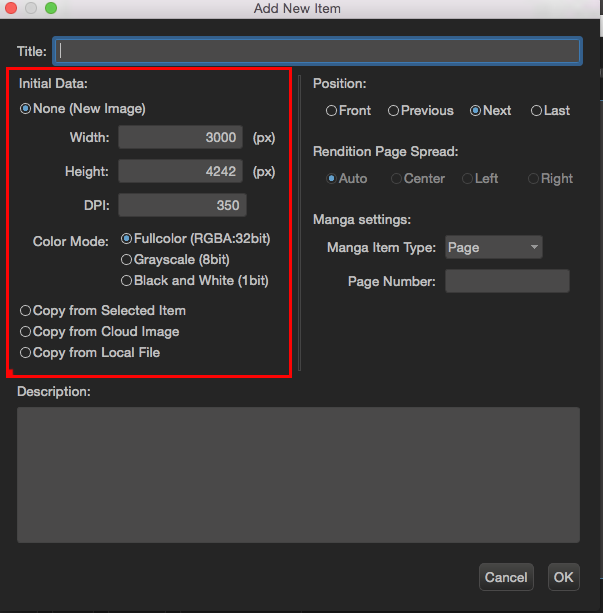This screenshot has height=613, width=603.
Task: Set position to Front
Action: click(x=348, y=111)
